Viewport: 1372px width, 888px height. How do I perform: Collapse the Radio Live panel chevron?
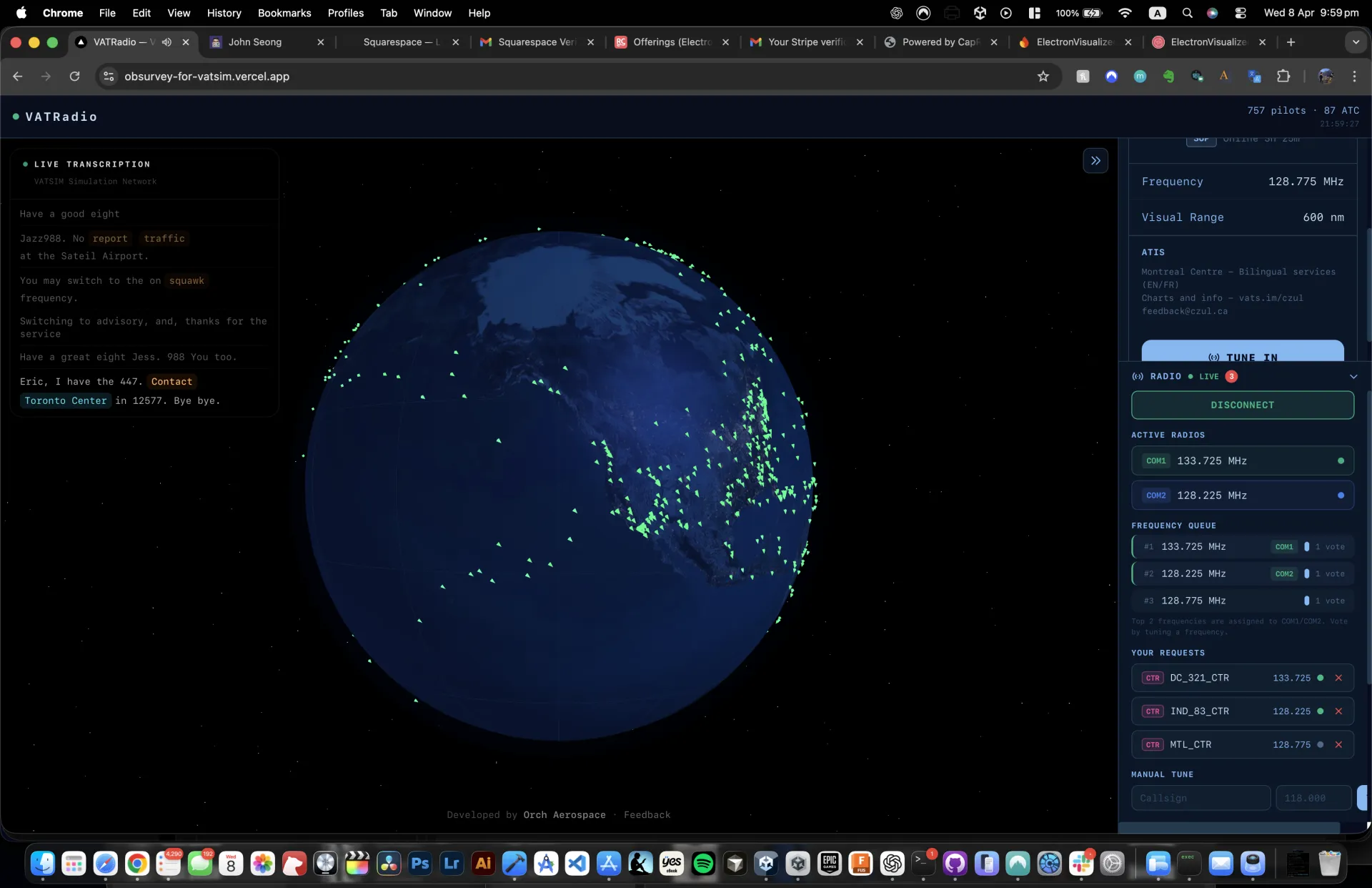coord(1353,377)
